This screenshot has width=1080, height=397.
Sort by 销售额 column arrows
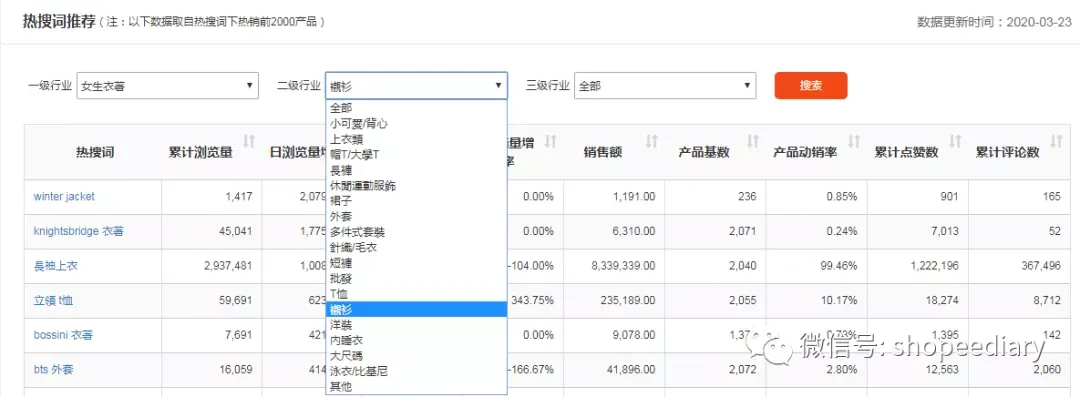[651, 141]
